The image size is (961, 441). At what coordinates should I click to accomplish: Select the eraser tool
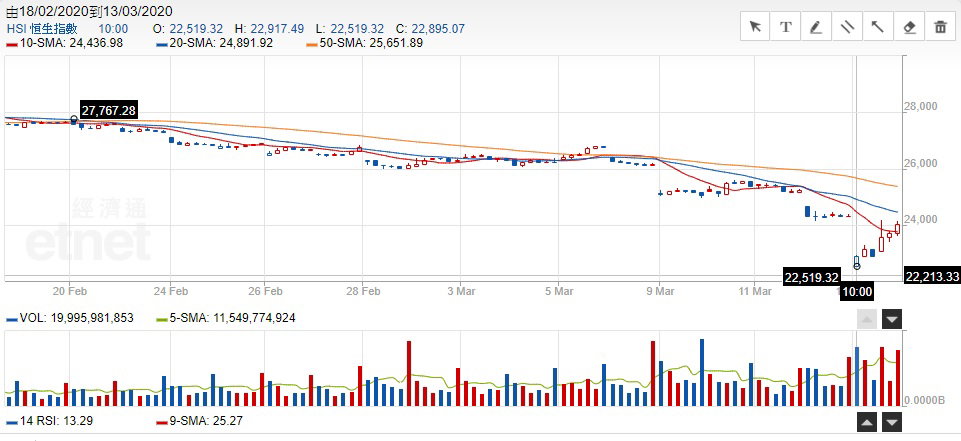(x=909, y=26)
